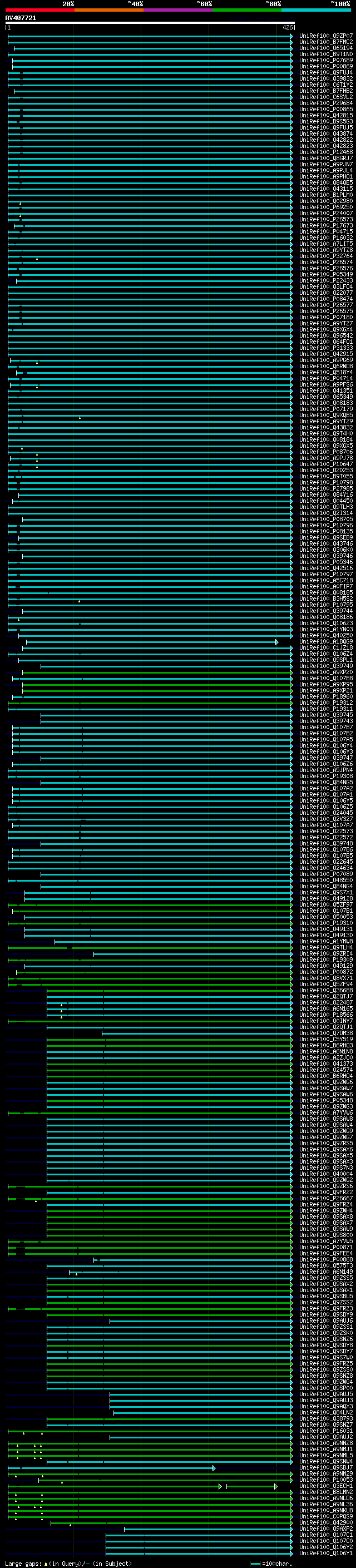Image resolution: width=356 pixels, height=1568 pixels.
Task: Open hit UniRef100_P05349
Action: (x=326, y=275)
